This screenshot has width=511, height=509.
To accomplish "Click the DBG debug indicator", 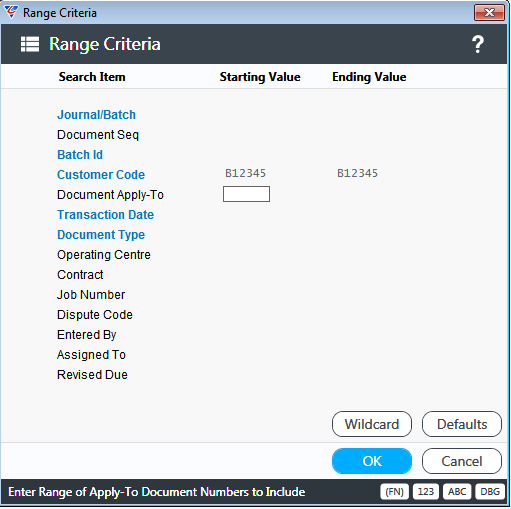I will 490,492.
